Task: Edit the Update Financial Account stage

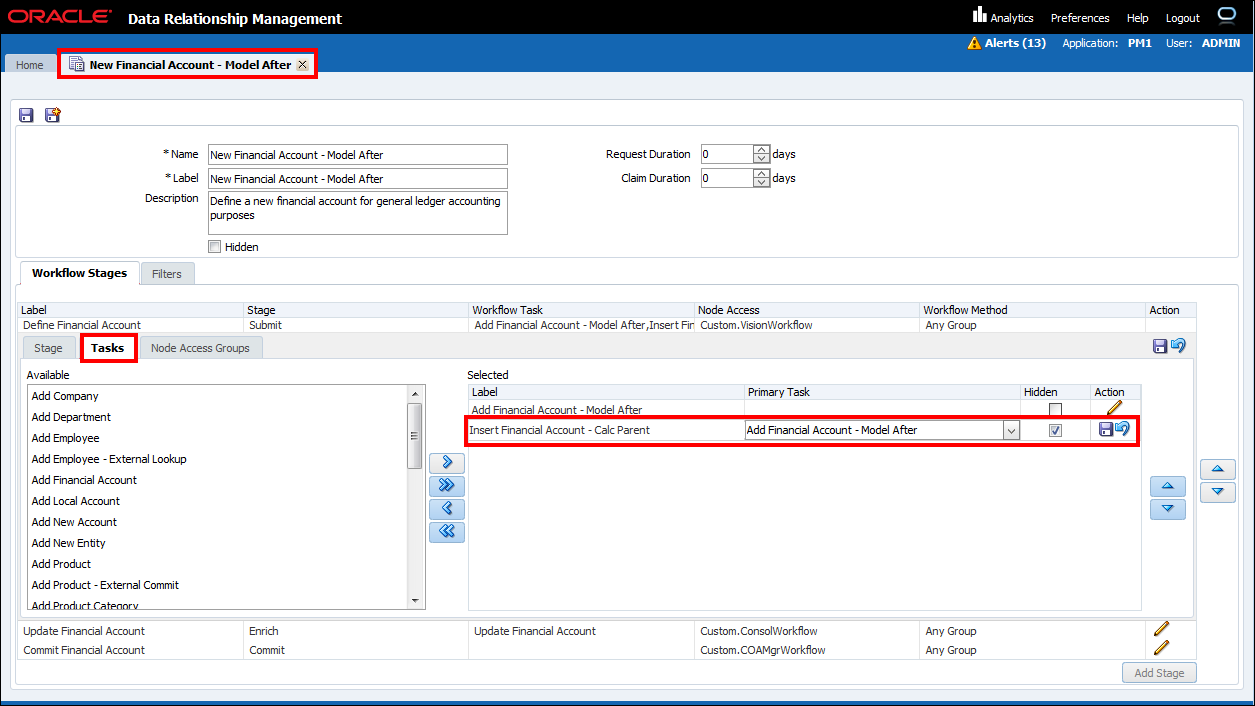Action: 1161,629
